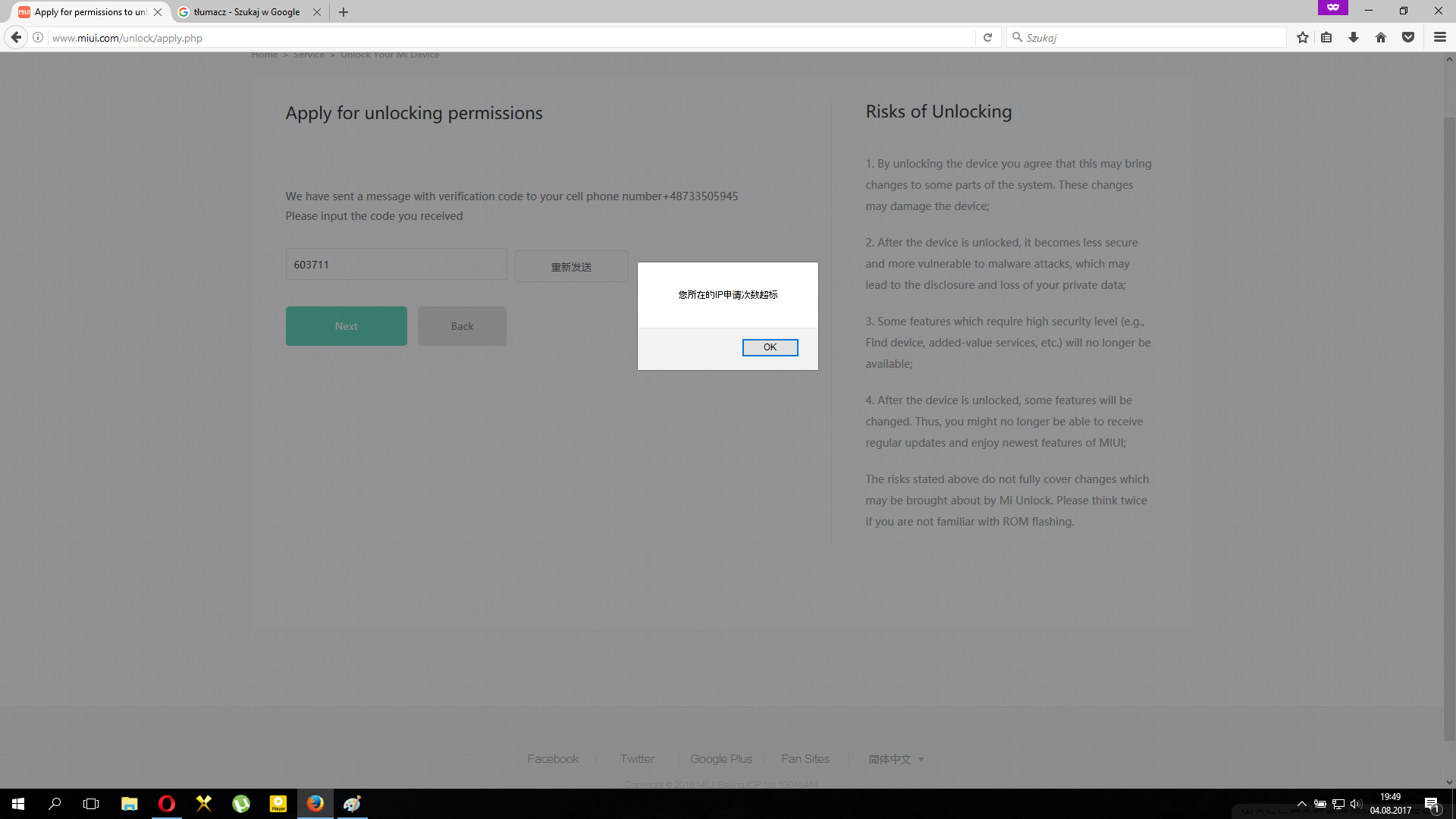Open a new browser tab
The image size is (1456, 819).
[x=344, y=12]
